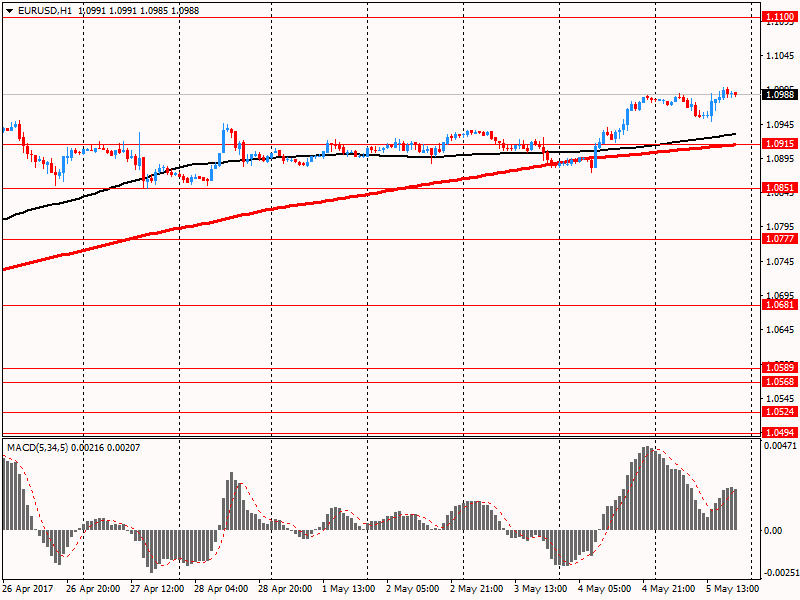Open the chart dropdown arrow beside EURUSD,H1
800x600 pixels.
10,11
